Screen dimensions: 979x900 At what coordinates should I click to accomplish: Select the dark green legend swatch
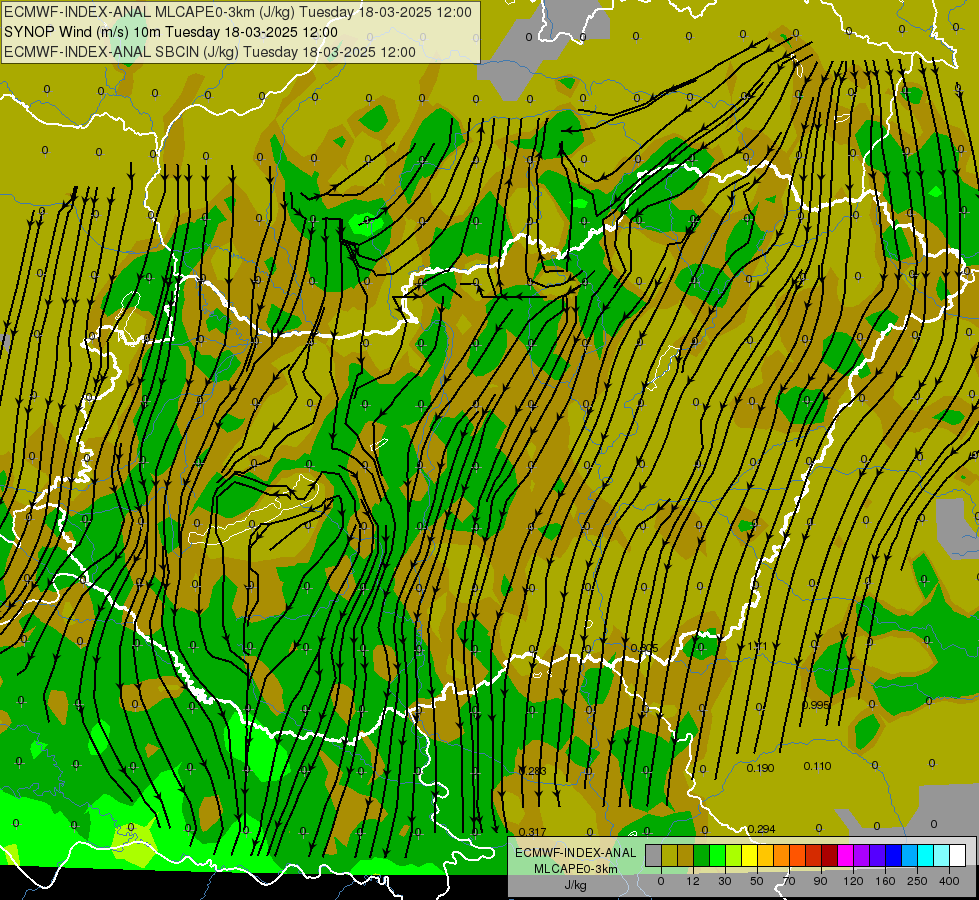[702, 855]
